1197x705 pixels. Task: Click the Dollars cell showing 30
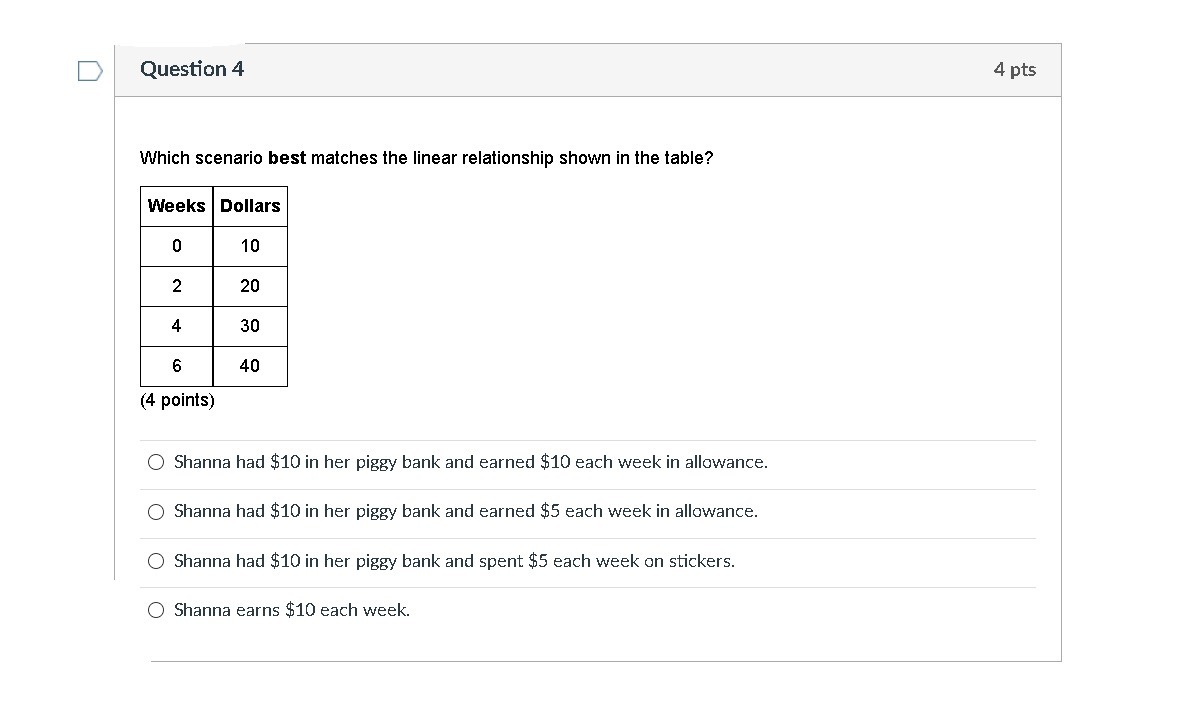coord(250,326)
